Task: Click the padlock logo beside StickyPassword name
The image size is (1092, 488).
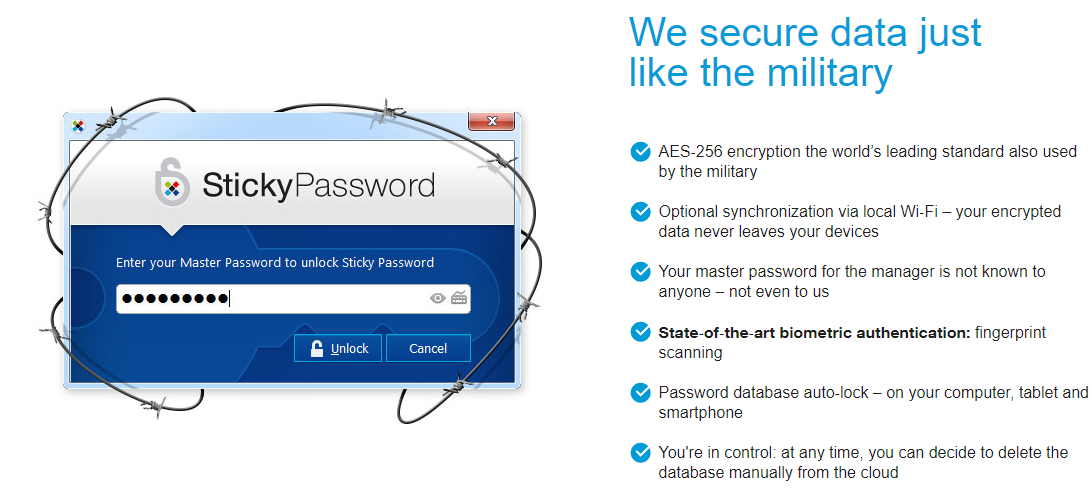Action: pyautogui.click(x=172, y=182)
